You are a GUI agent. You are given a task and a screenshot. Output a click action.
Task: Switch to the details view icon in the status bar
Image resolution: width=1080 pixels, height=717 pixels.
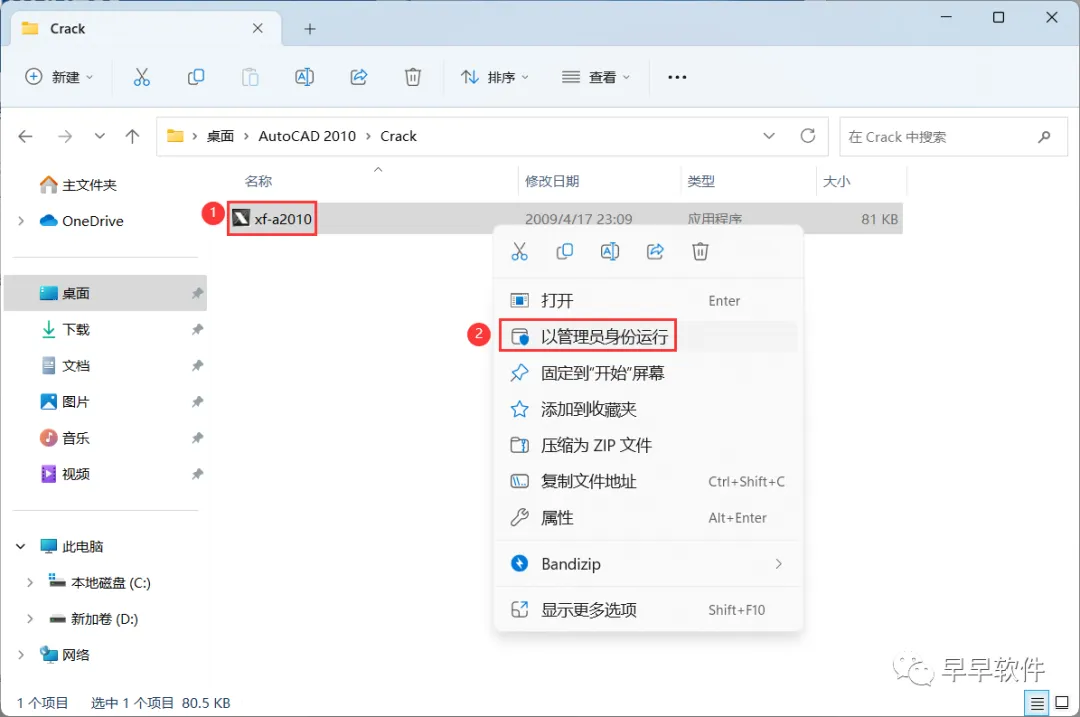click(x=1037, y=703)
